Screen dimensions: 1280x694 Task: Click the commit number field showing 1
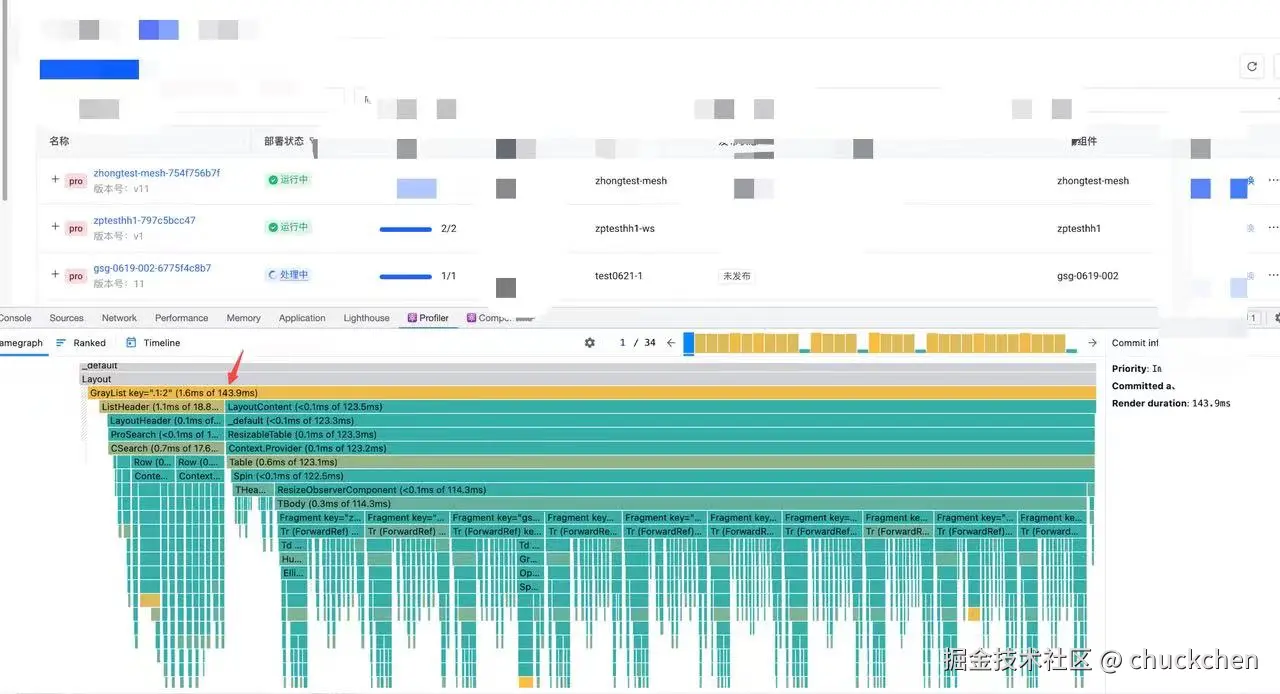click(622, 343)
